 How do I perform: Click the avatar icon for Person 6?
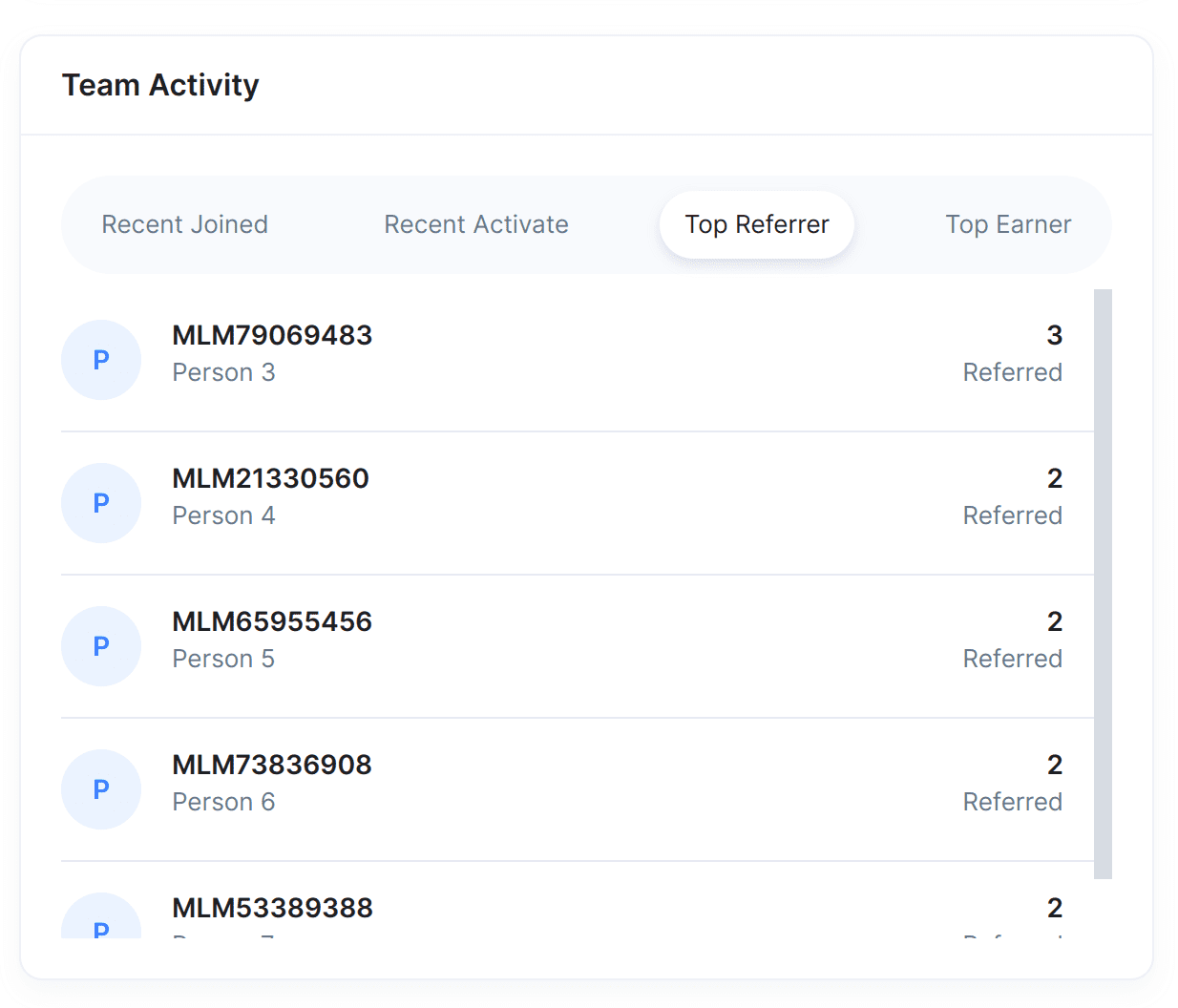pos(101,789)
